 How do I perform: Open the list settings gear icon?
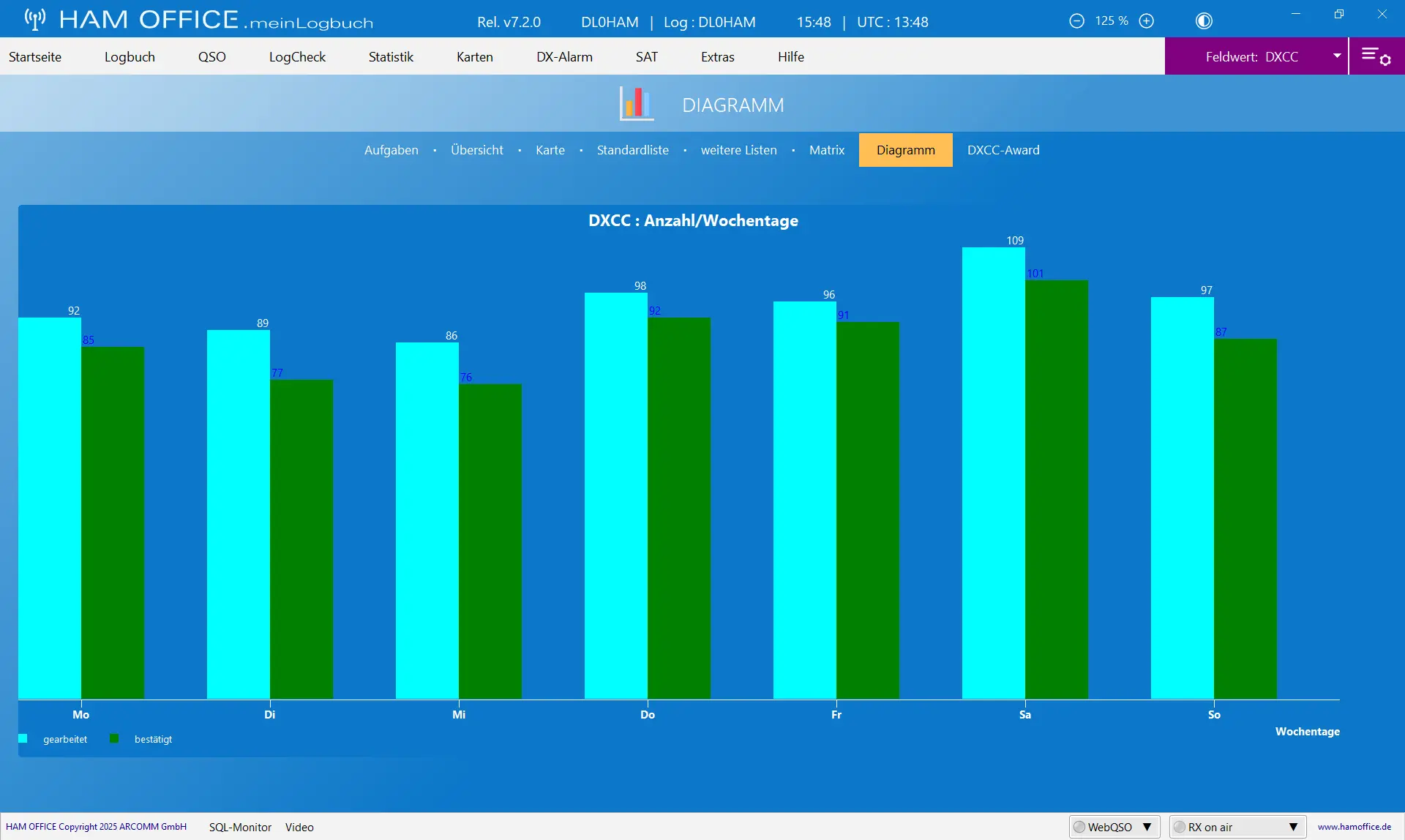[1376, 56]
